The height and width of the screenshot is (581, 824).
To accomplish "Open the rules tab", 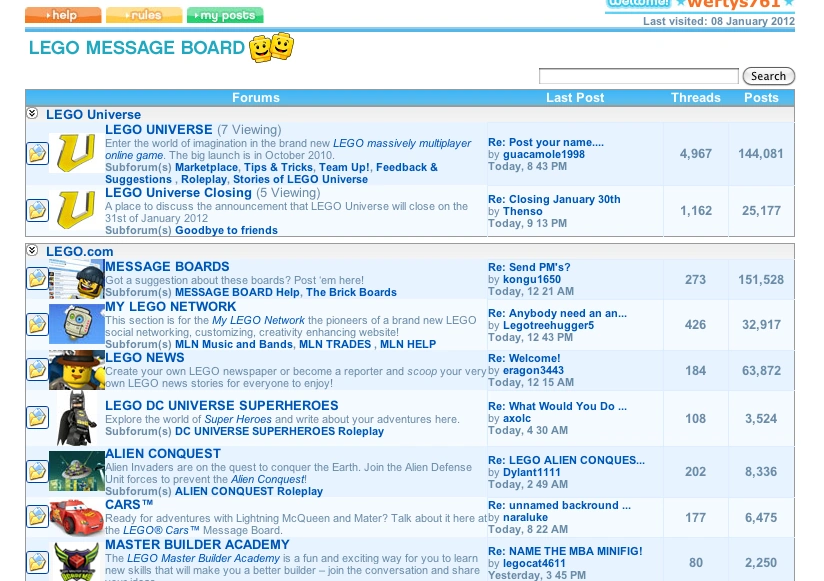I will coord(144,15).
